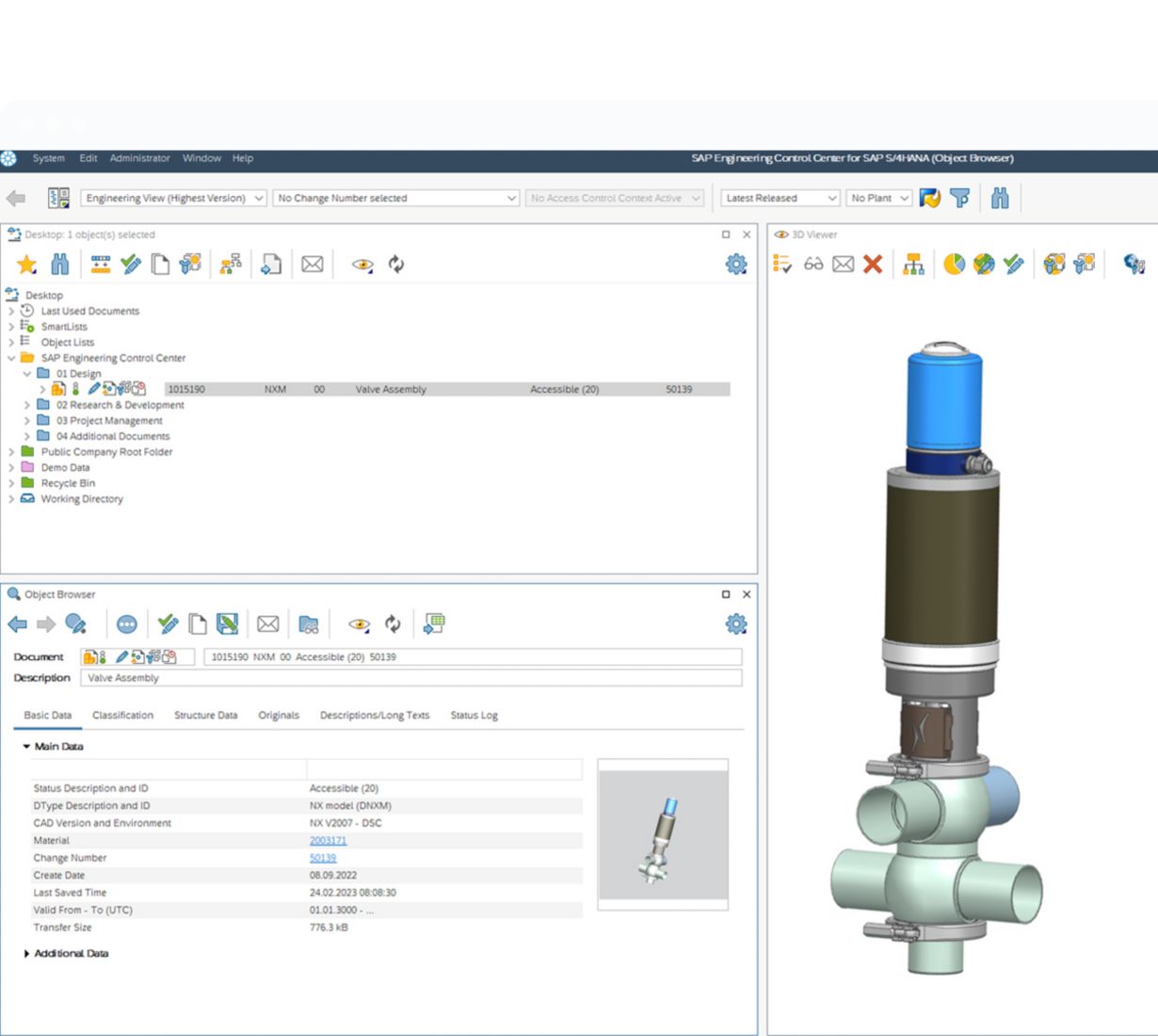This screenshot has width=1158, height=1036.
Task: Click the binoculars icon in the main toolbar
Action: 1000,198
